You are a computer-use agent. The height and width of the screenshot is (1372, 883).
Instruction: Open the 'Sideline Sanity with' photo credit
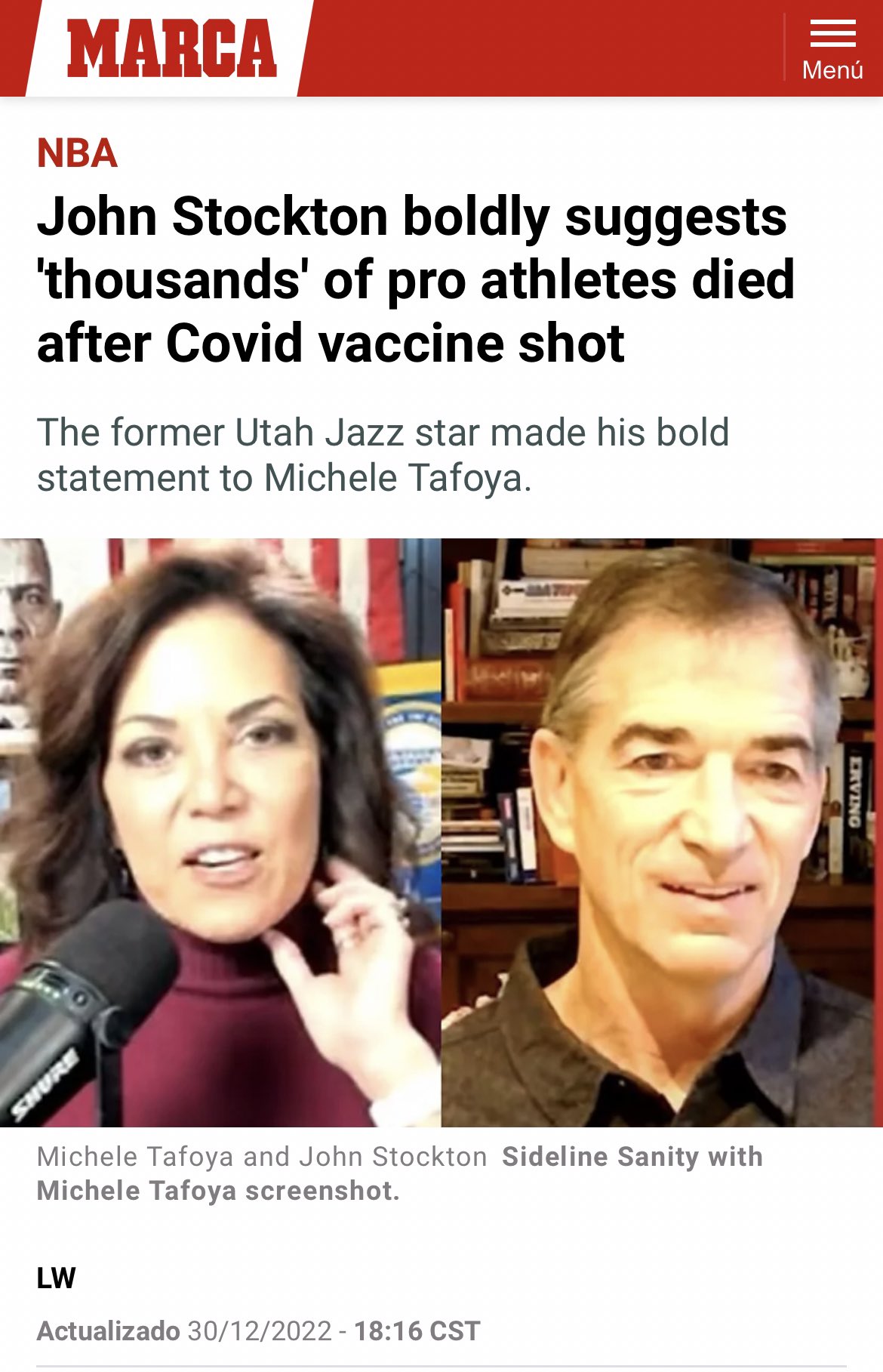pyautogui.click(x=632, y=1157)
